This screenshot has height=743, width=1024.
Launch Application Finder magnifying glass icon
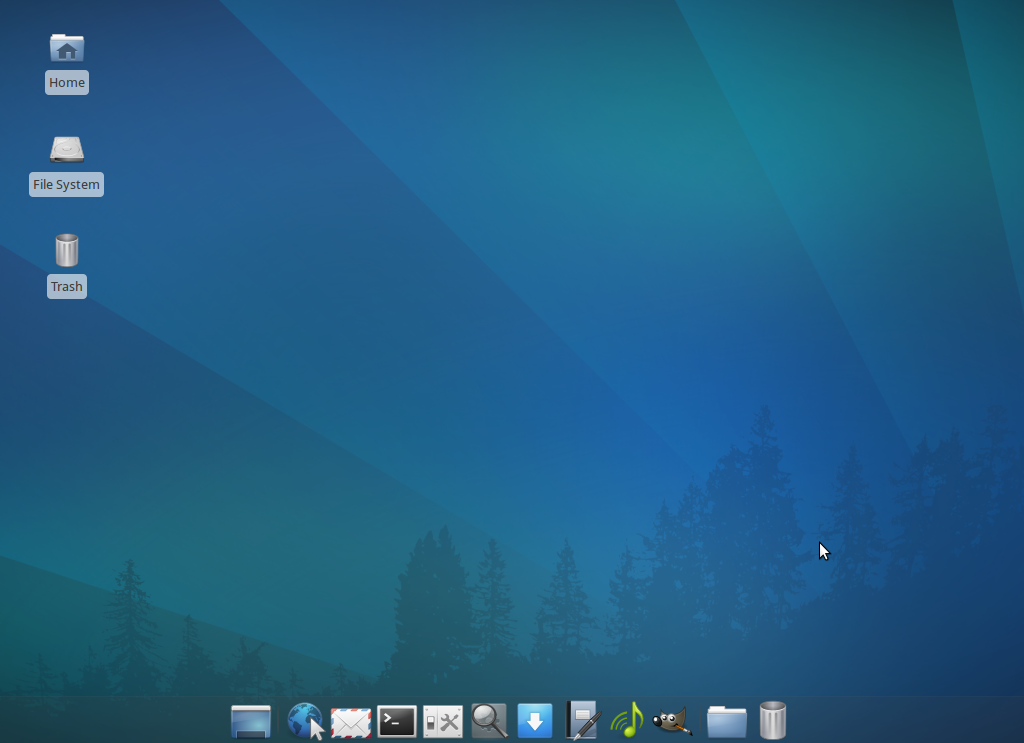point(489,720)
